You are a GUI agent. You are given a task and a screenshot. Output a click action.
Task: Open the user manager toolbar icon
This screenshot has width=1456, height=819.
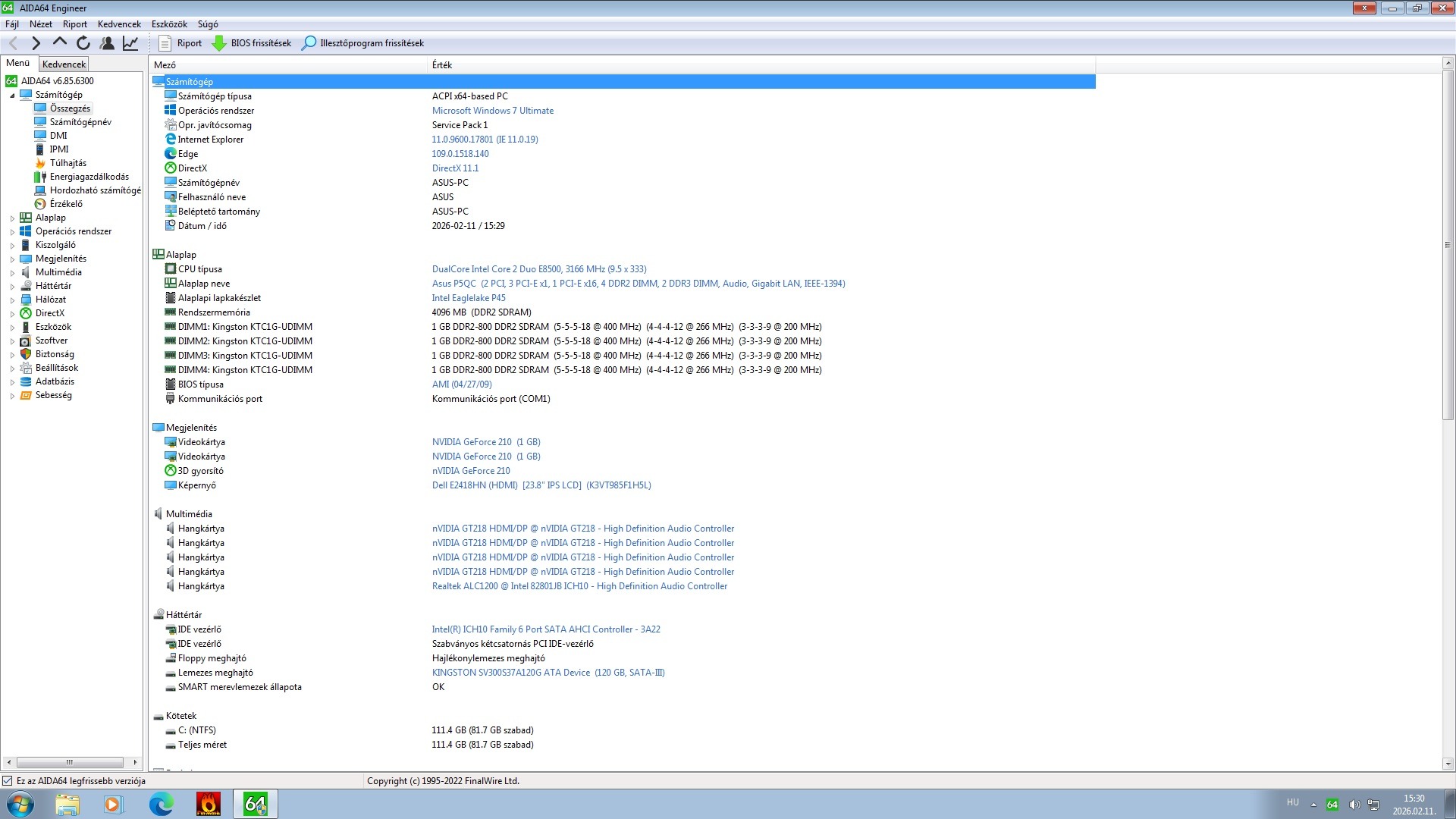point(107,43)
